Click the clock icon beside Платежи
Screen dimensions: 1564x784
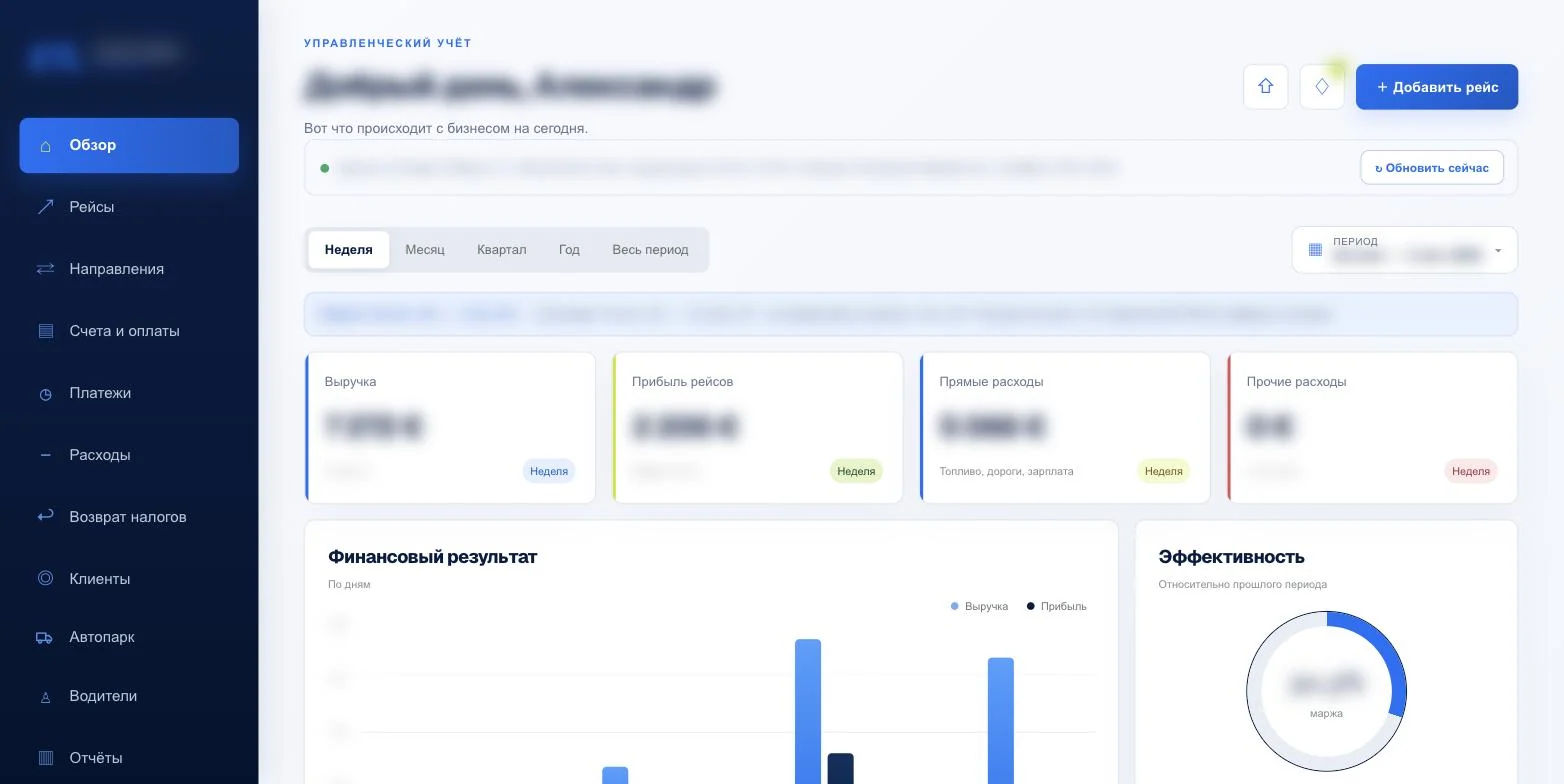click(x=45, y=394)
